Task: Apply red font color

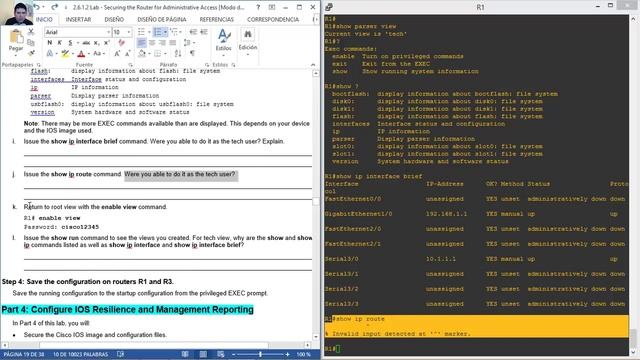Action: (81, 53)
